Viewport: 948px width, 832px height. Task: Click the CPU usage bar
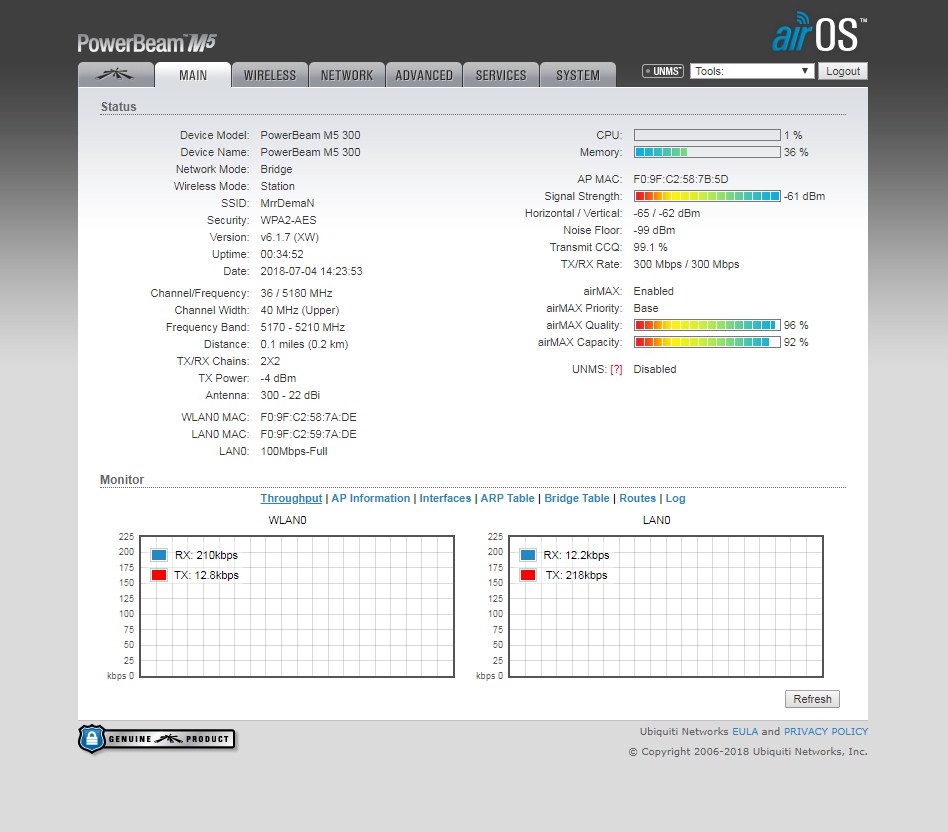[707, 135]
